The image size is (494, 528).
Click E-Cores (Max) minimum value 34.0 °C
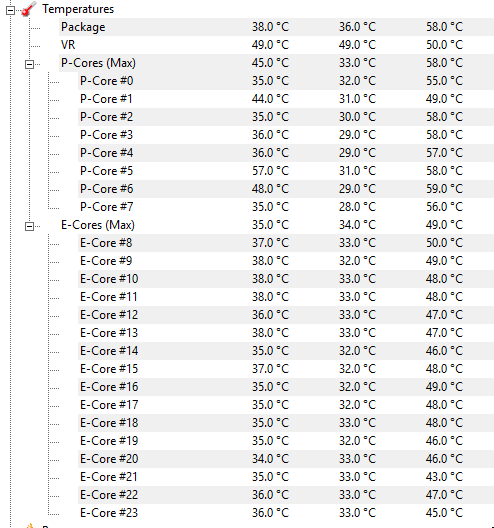(x=357, y=225)
